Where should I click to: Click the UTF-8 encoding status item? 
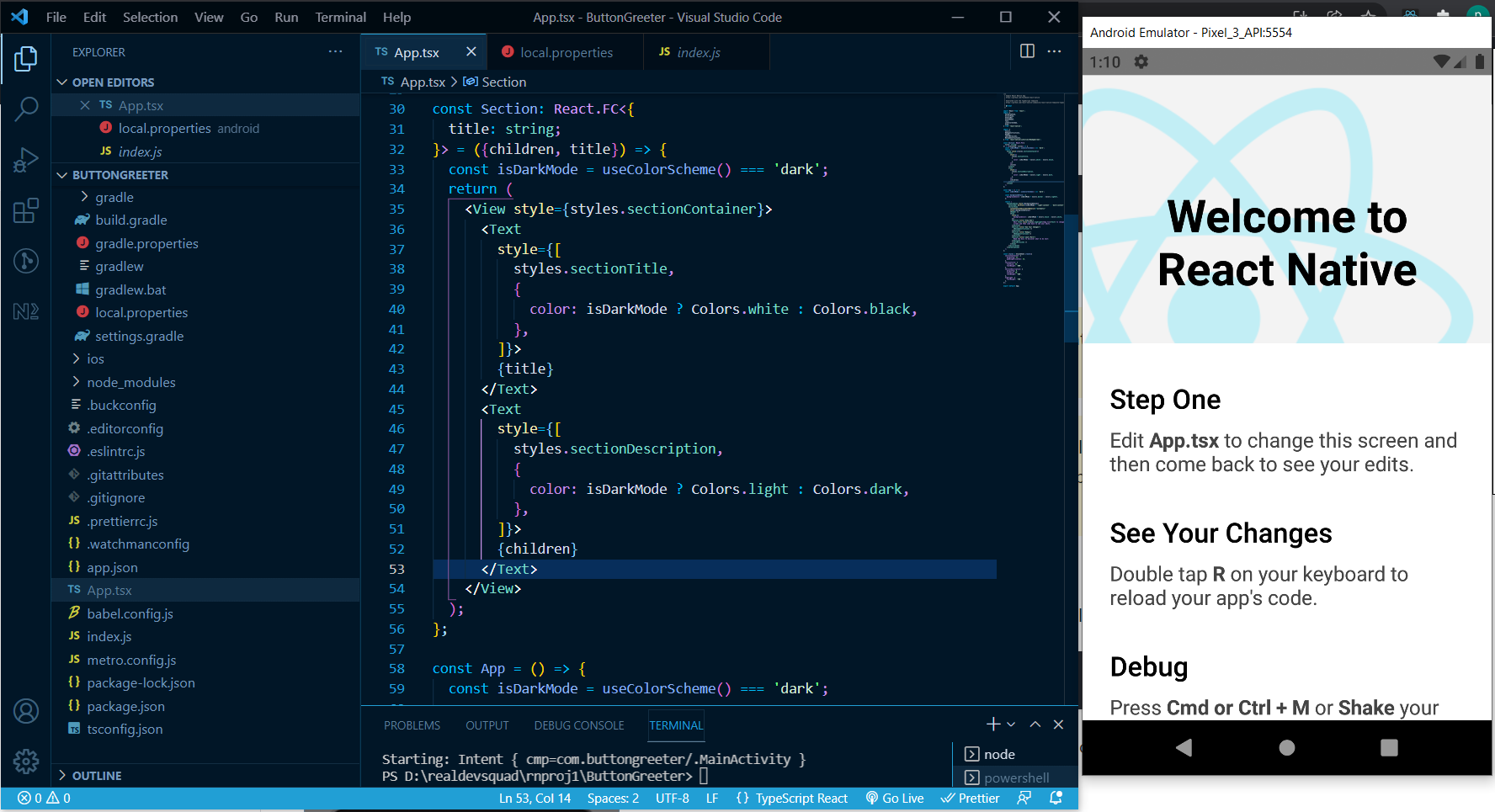click(x=672, y=799)
